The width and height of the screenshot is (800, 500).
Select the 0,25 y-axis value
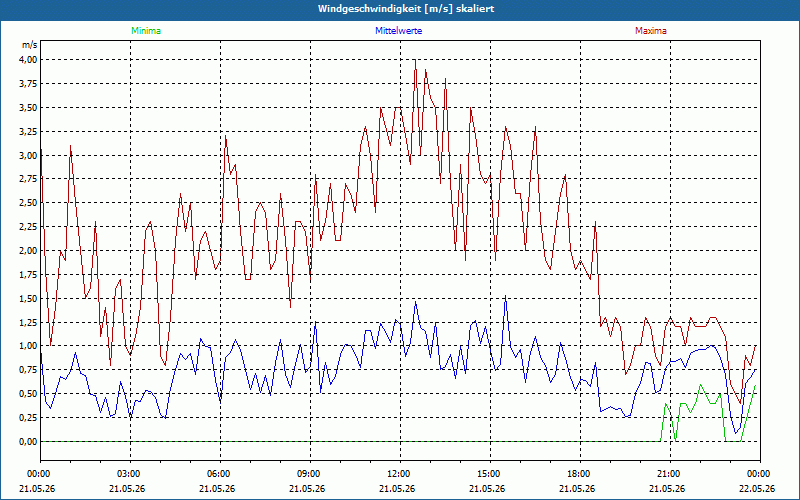28,418
